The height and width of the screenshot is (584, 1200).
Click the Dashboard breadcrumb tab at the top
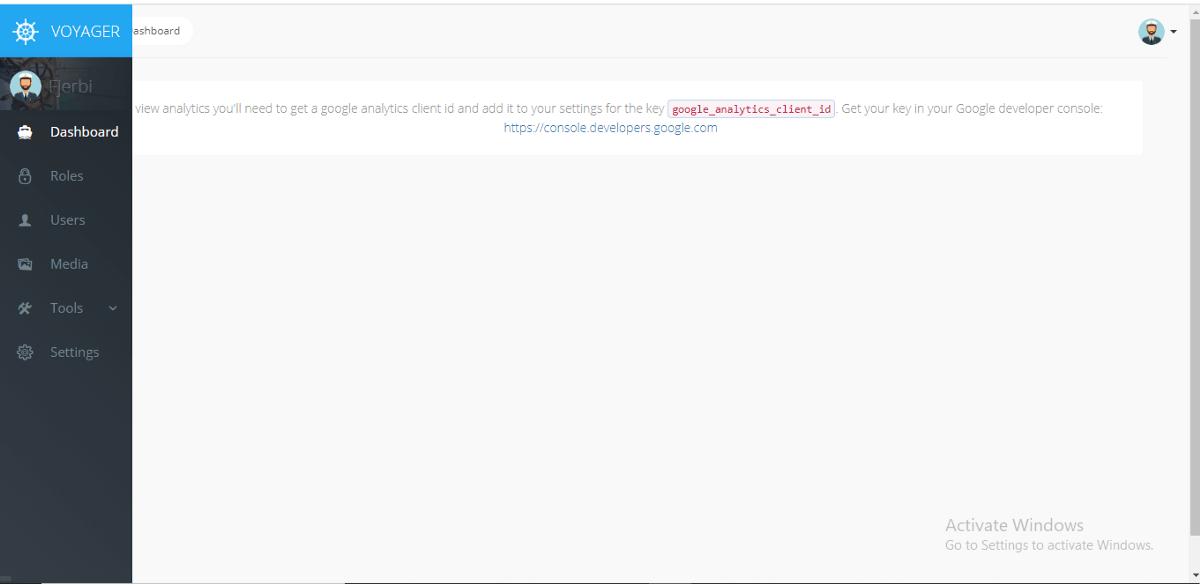[157, 31]
